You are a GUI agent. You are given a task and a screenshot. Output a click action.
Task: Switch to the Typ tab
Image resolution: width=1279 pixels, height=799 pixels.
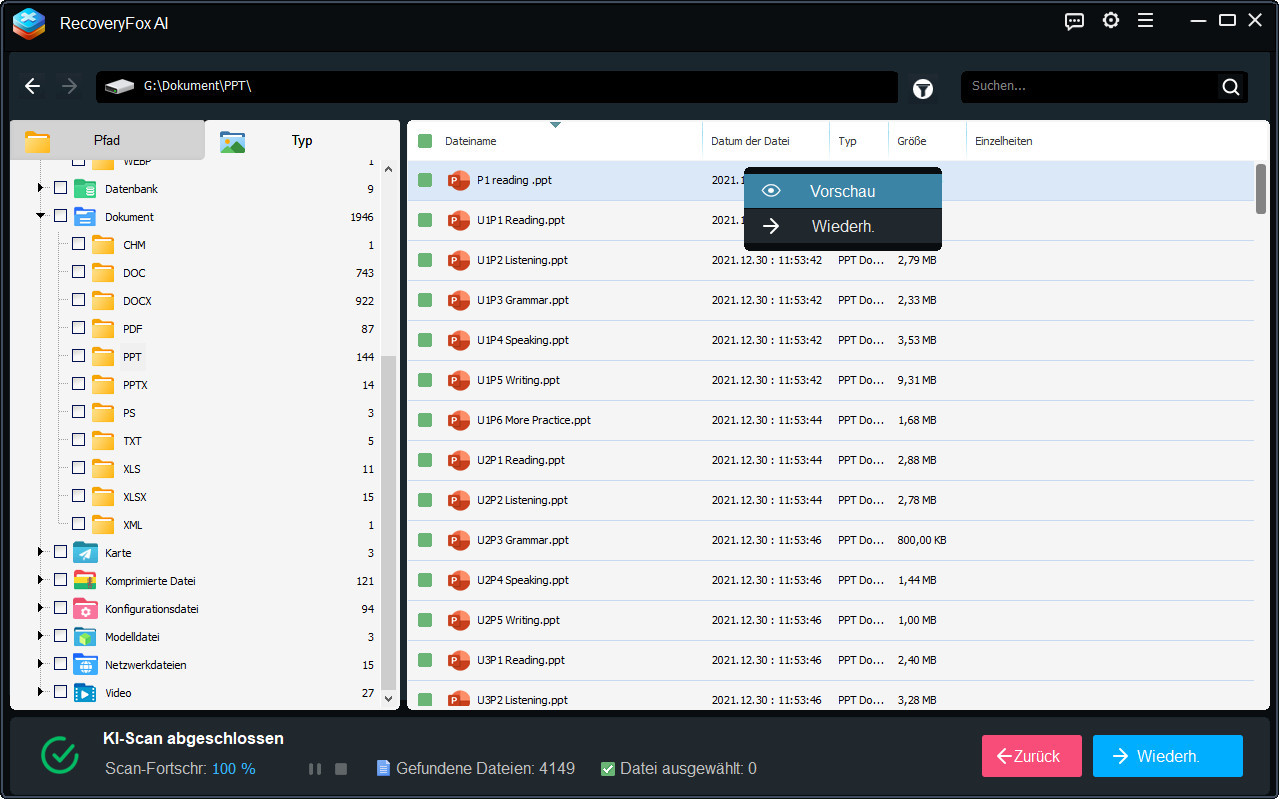(x=302, y=140)
